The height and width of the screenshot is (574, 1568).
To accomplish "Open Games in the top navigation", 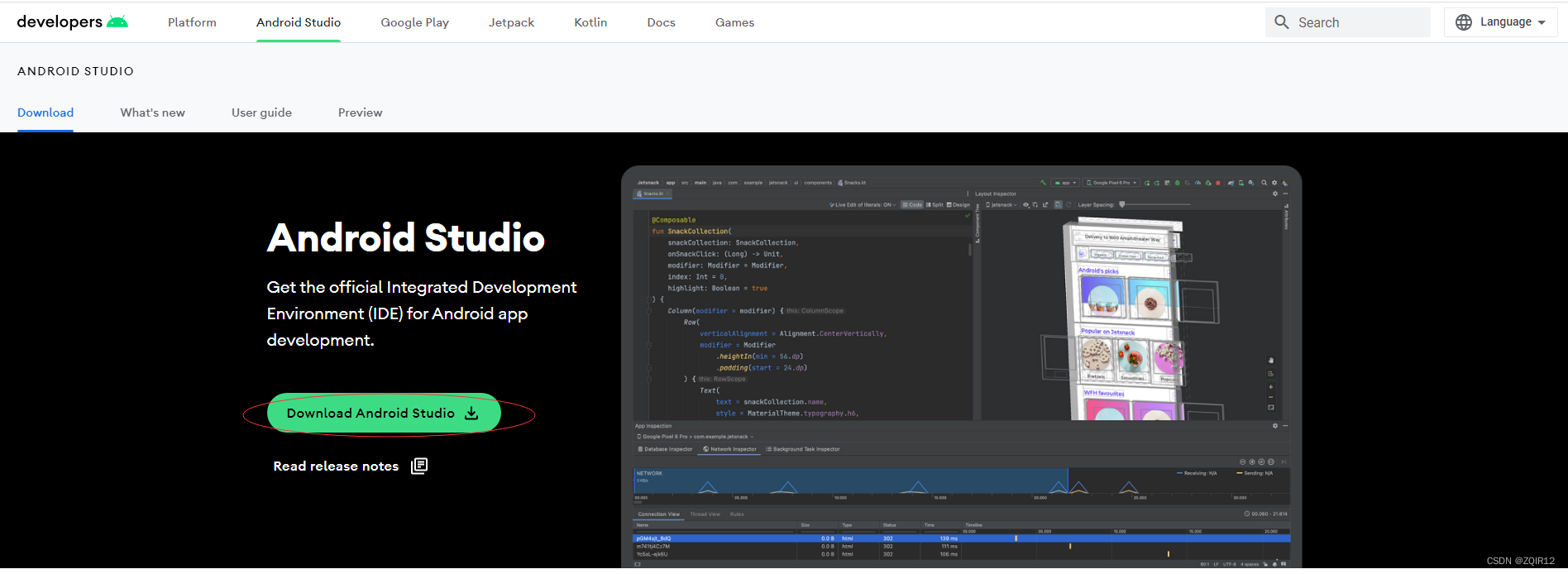I will pos(734,22).
